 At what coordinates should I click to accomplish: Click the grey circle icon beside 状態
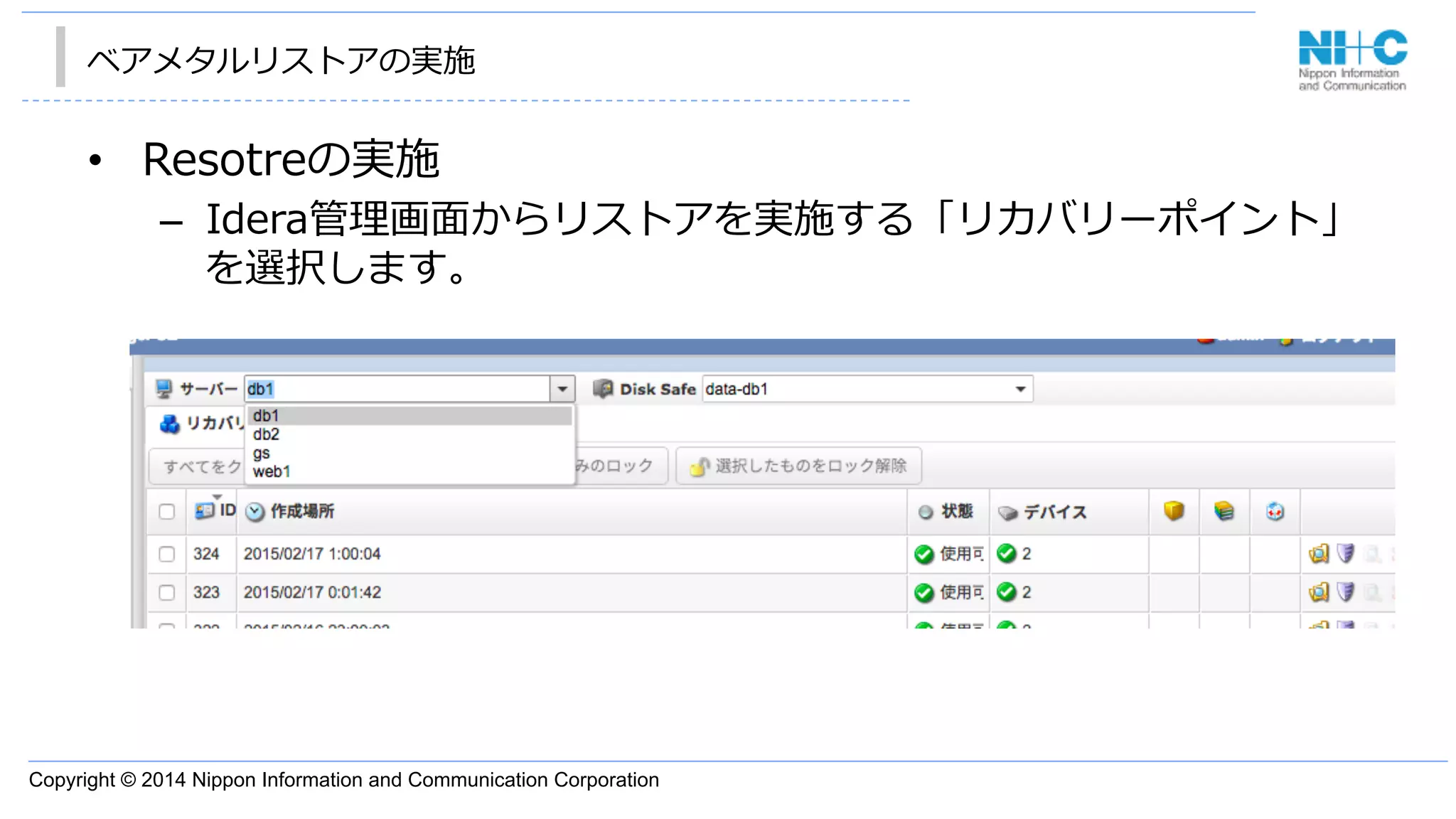tap(926, 512)
